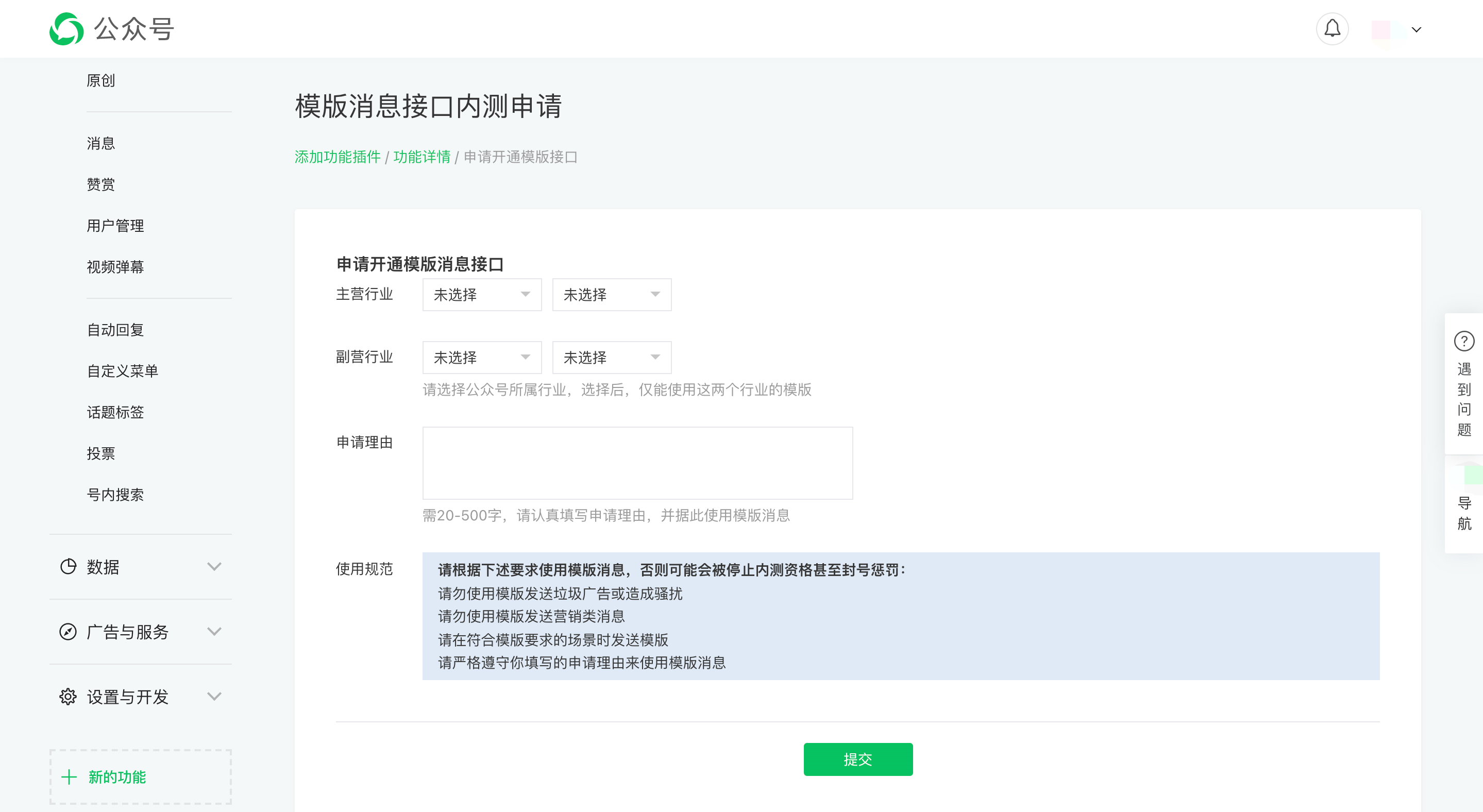Click the 设置与开发 menu label
This screenshot has width=1483, height=812.
tap(128, 698)
